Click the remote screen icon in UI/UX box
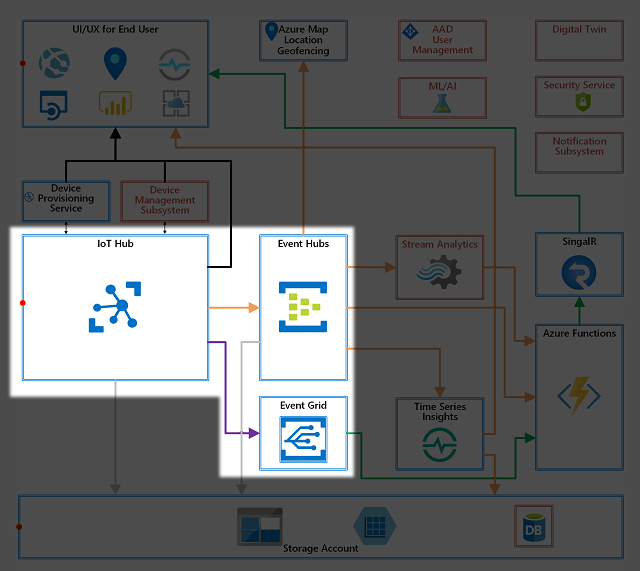The image size is (640, 571). pyautogui.click(x=53, y=105)
